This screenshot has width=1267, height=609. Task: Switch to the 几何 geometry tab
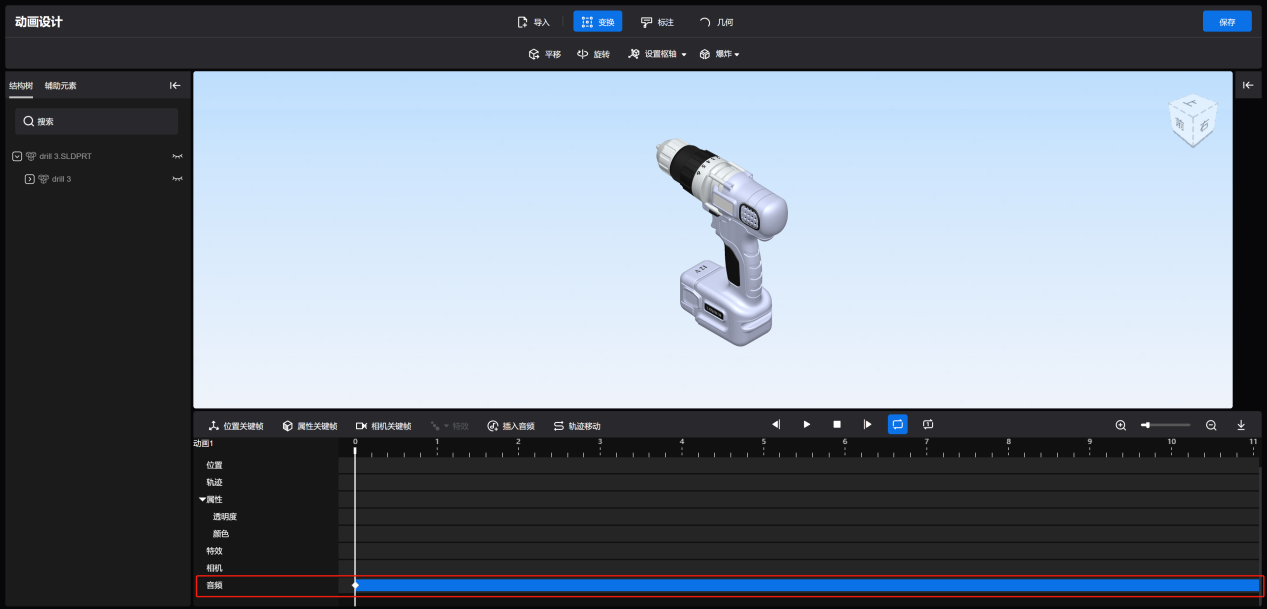[716, 22]
